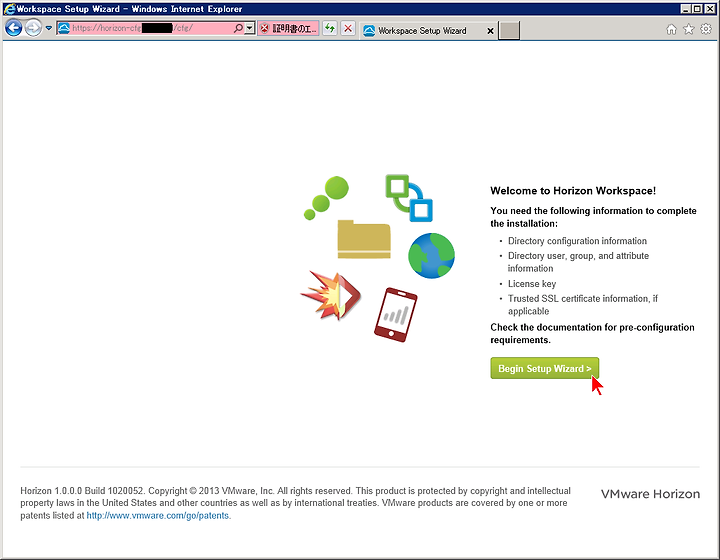This screenshot has height=560, width=720.
Task: Select the Workspace Setup Wizard tab
Action: [x=422, y=31]
